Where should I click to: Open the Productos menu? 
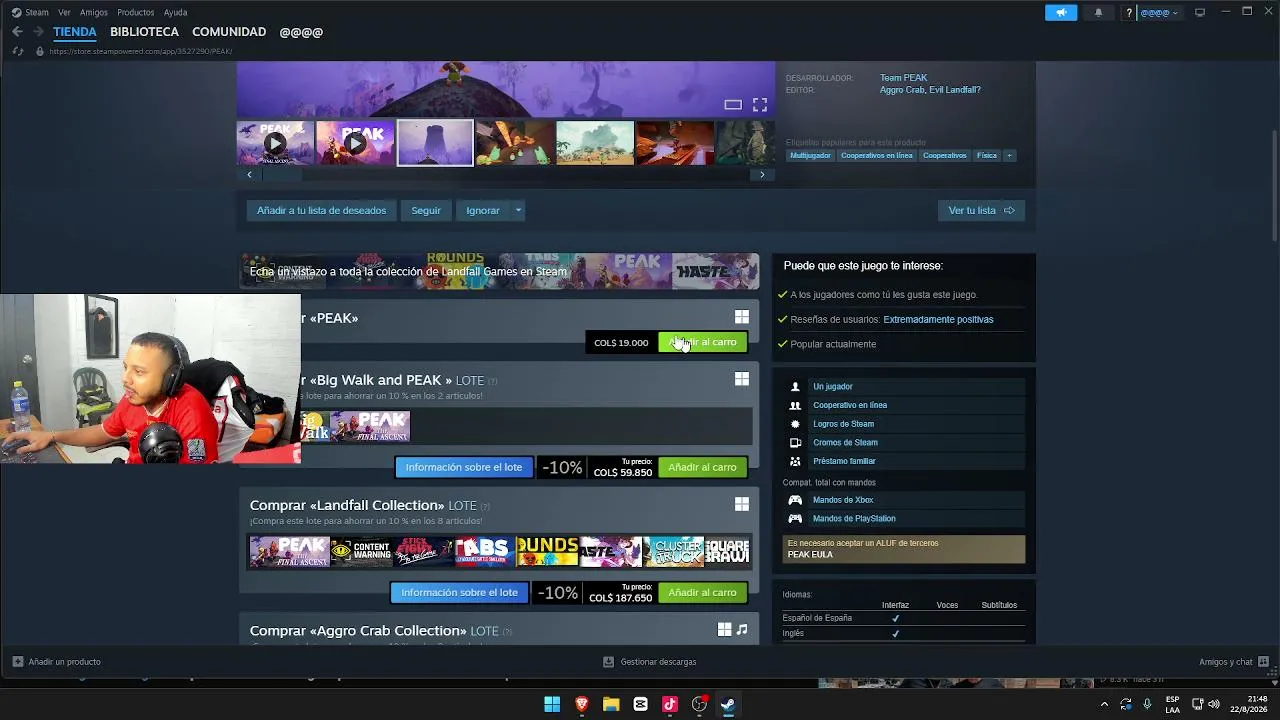click(x=135, y=13)
